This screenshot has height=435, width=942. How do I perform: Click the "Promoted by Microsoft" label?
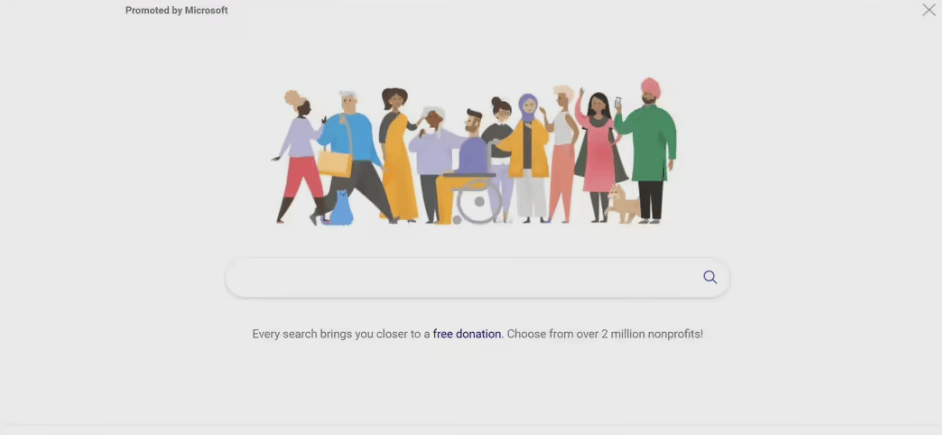[177, 10]
